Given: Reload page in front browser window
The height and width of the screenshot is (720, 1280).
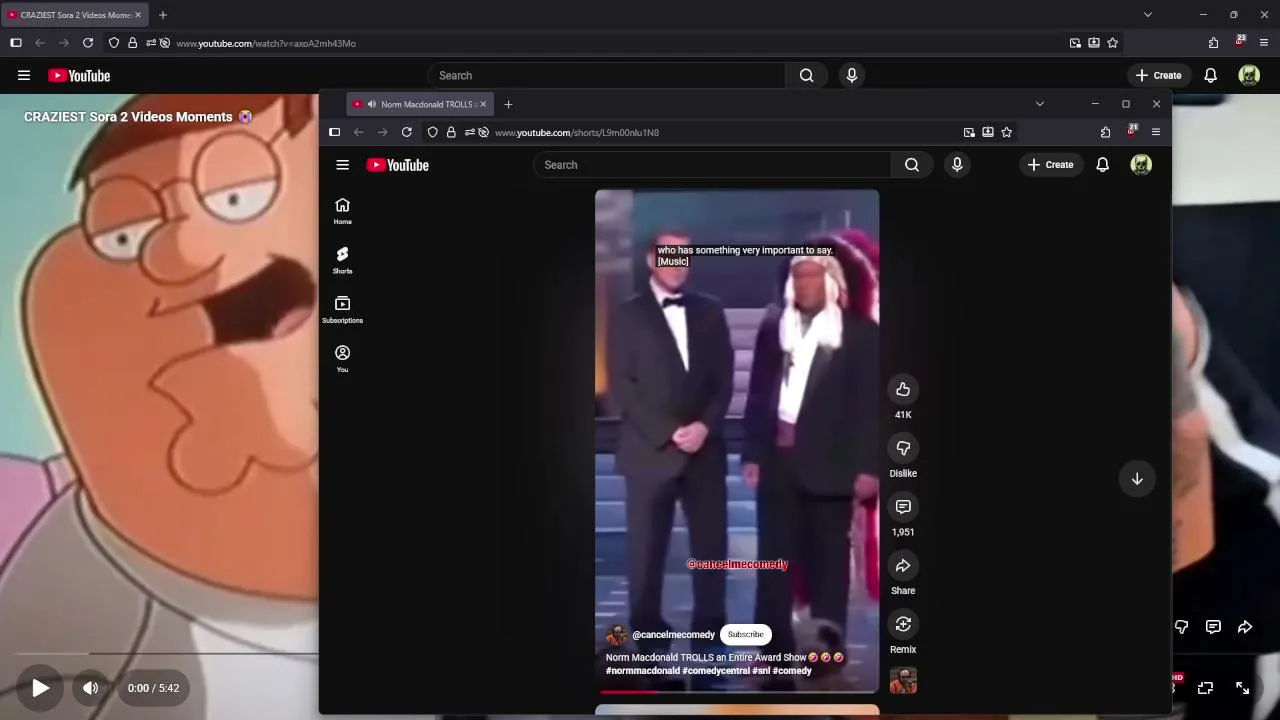Looking at the screenshot, I should click(x=406, y=132).
